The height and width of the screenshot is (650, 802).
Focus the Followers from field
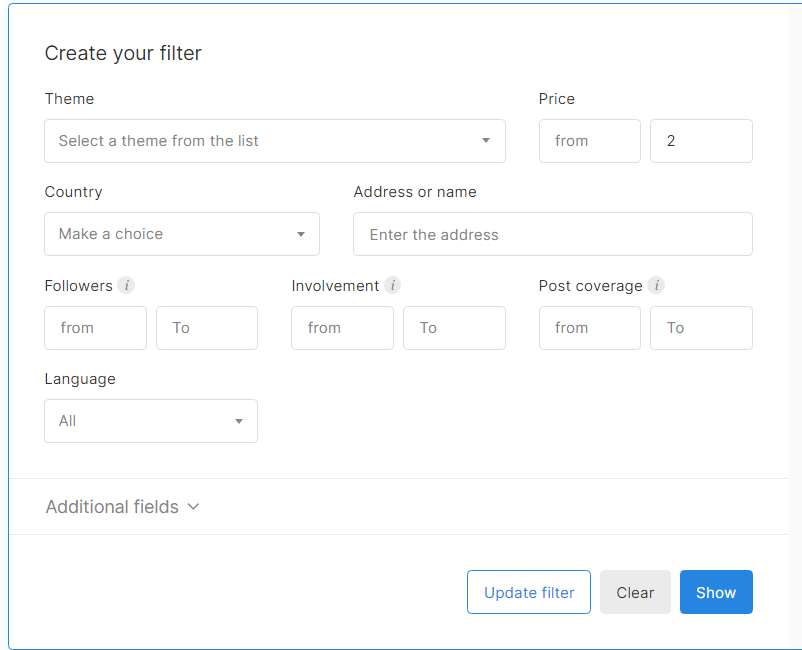click(x=96, y=328)
